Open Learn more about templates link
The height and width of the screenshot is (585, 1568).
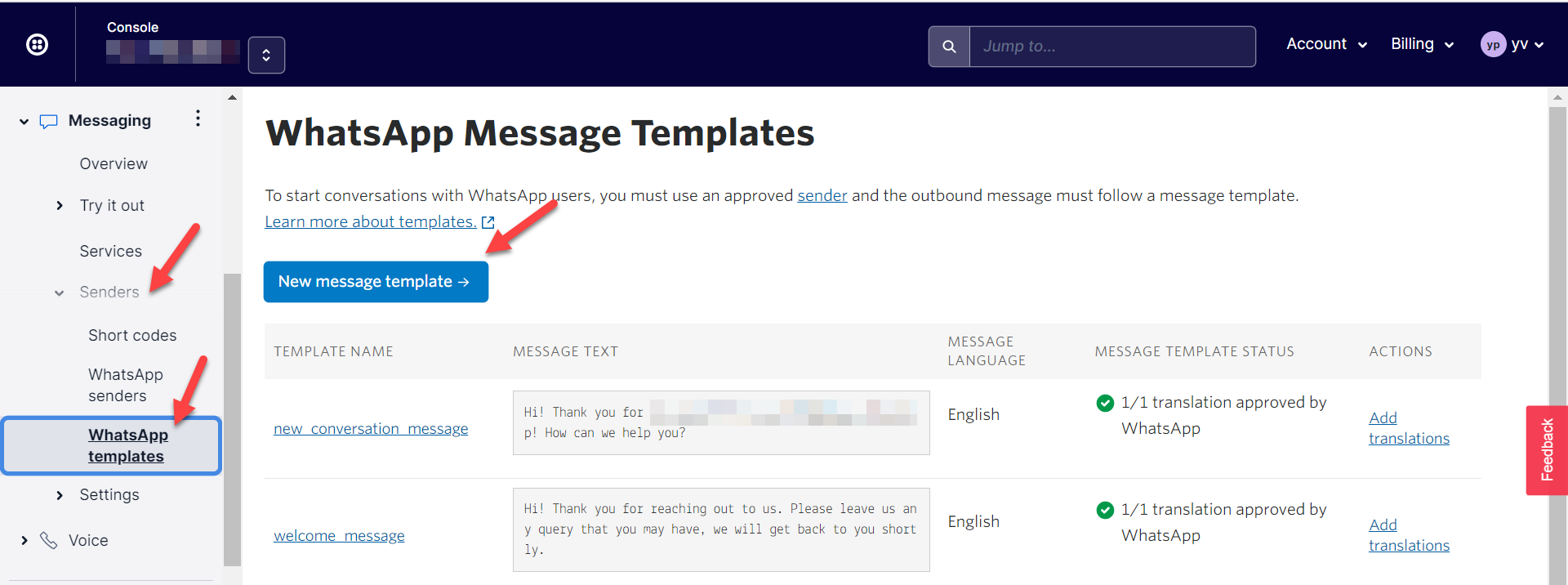point(371,221)
